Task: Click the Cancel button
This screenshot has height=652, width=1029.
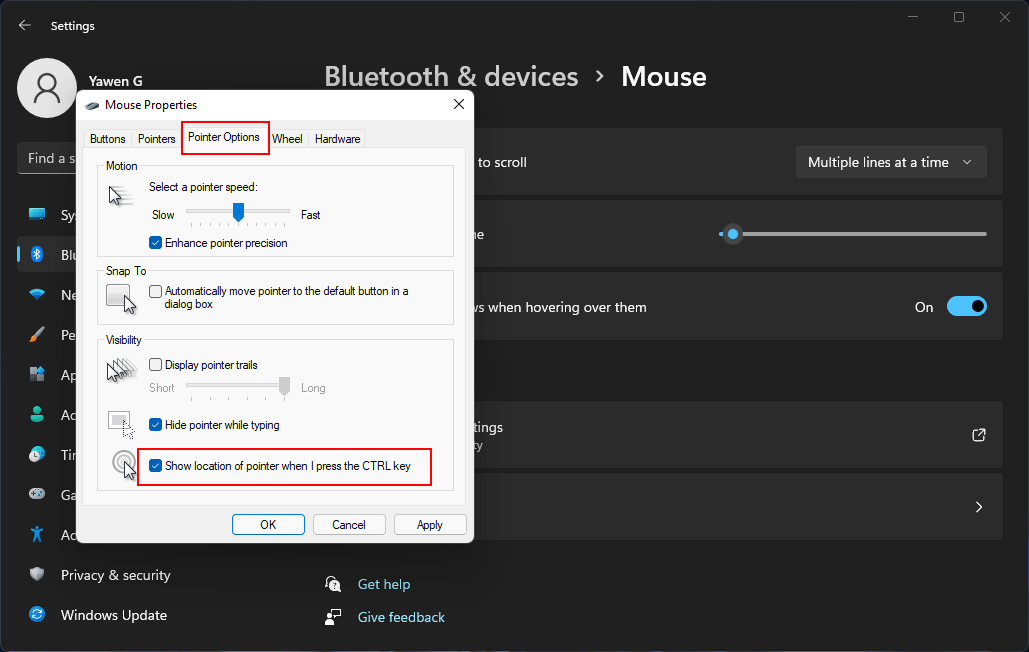Action: click(348, 525)
